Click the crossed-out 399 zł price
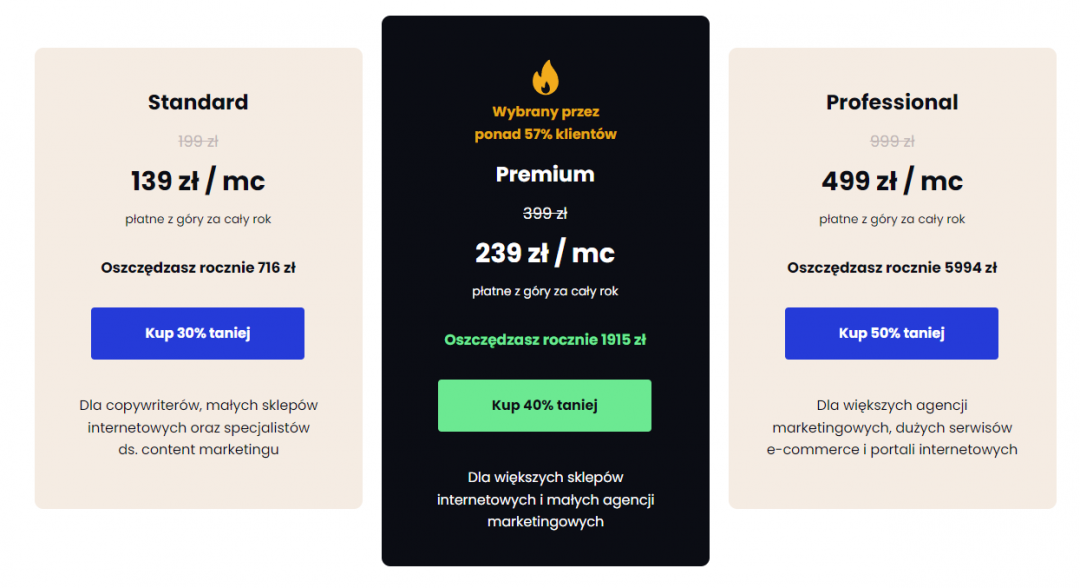Viewport: 1080px width, 588px height. pos(545,213)
